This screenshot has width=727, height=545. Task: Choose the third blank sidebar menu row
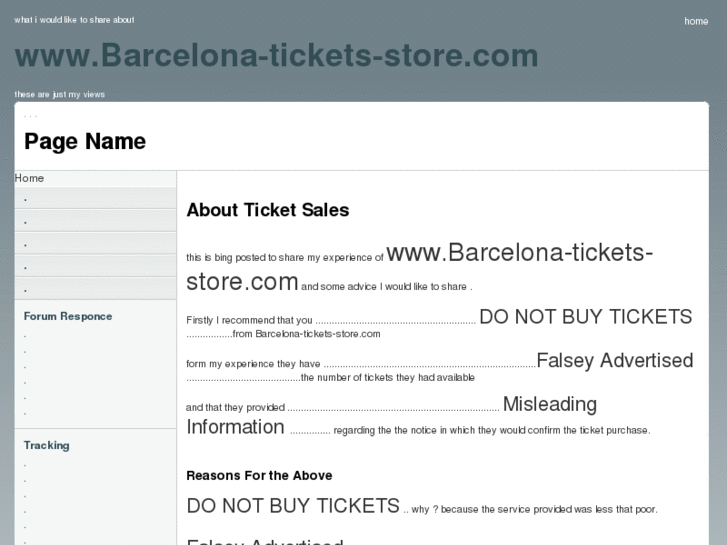coord(95,244)
